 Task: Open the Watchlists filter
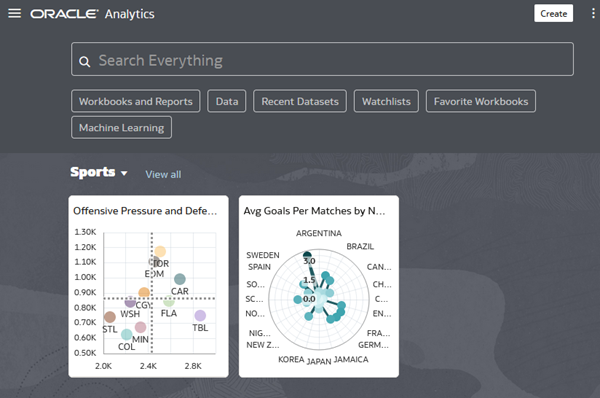(386, 101)
